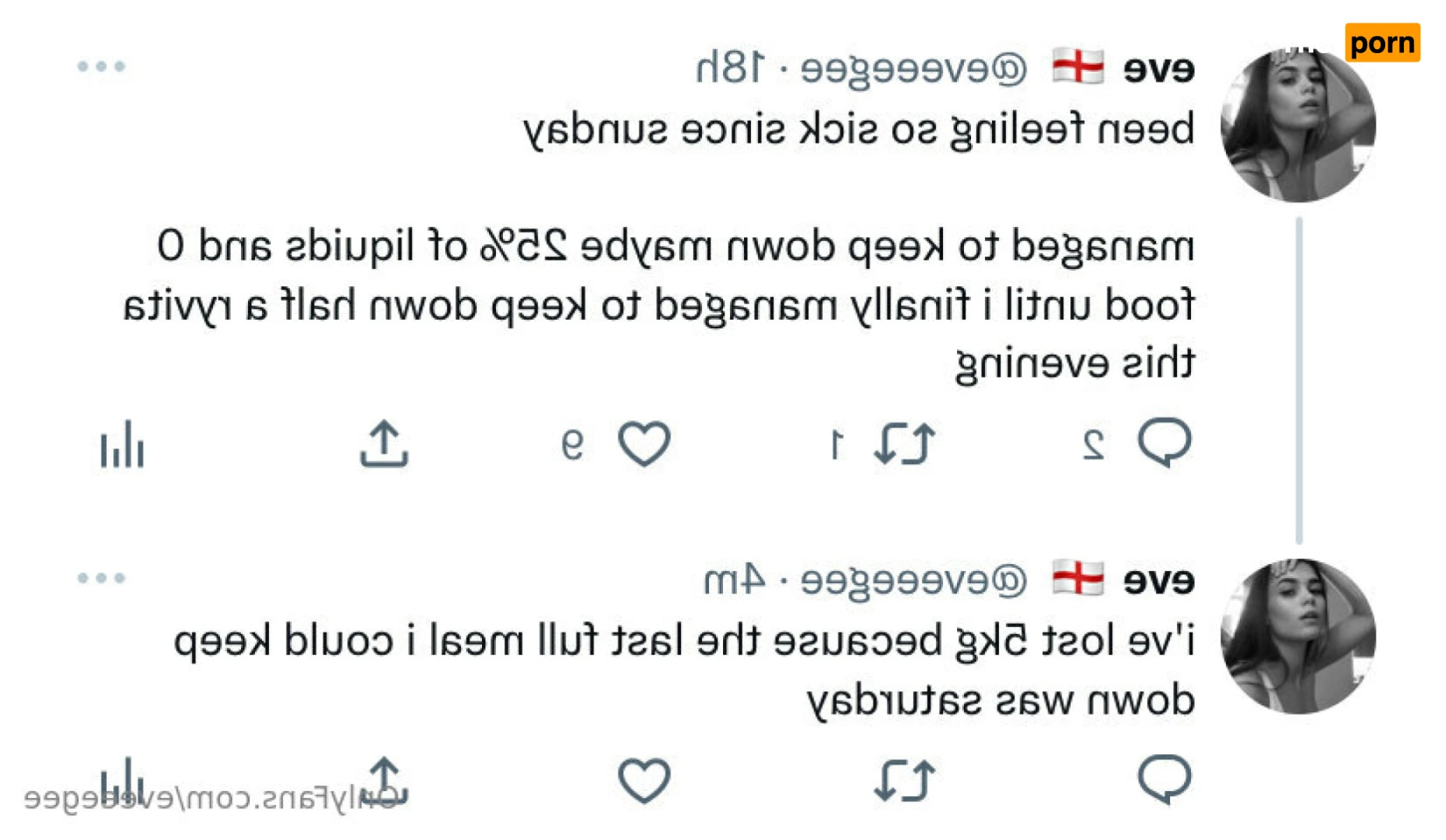Viewport: 1446px width, 840px height.
Task: Open profile picture on the 18h tweet
Action: click(1298, 125)
